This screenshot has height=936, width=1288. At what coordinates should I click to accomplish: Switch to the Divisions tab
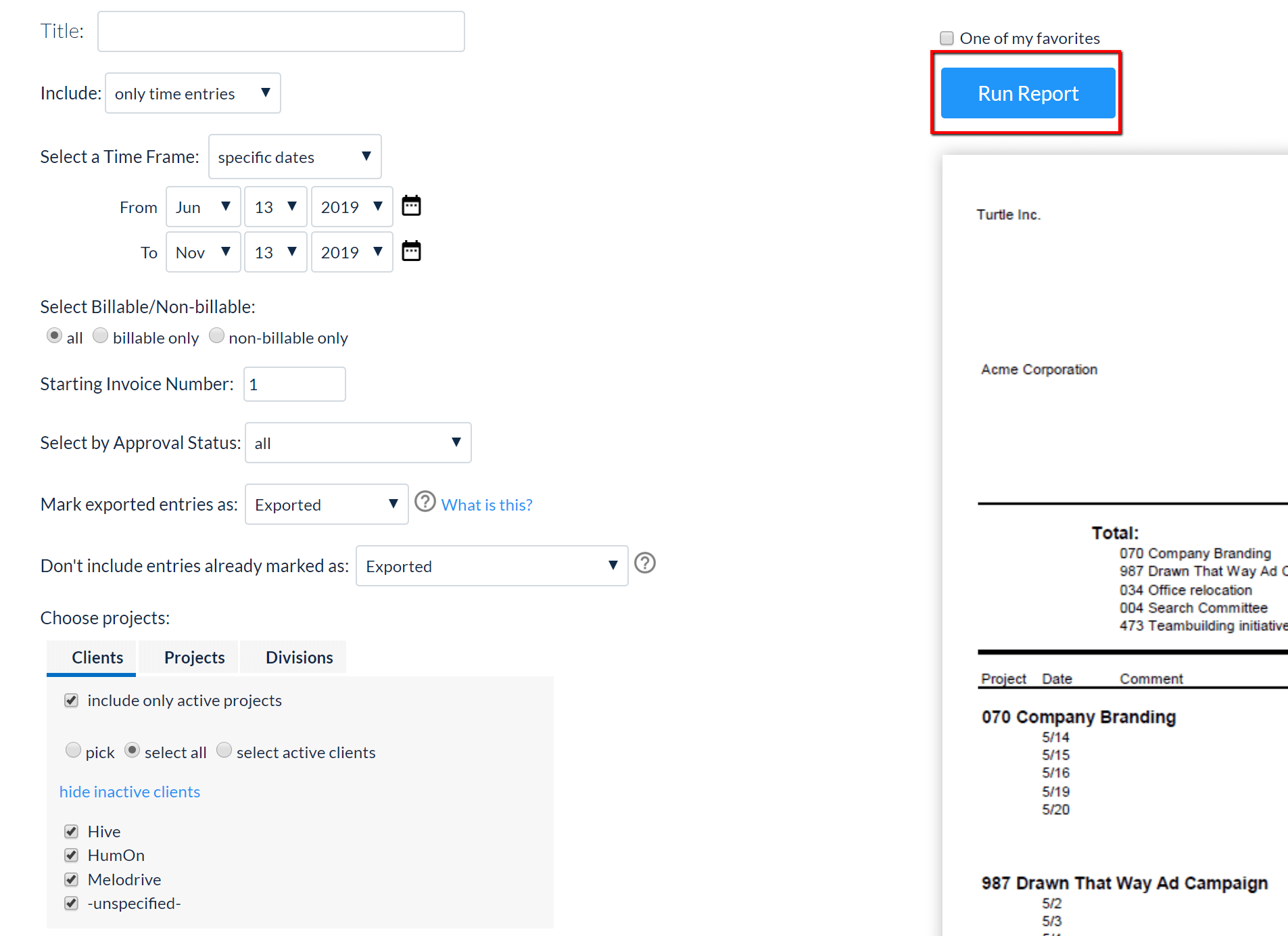click(x=298, y=657)
